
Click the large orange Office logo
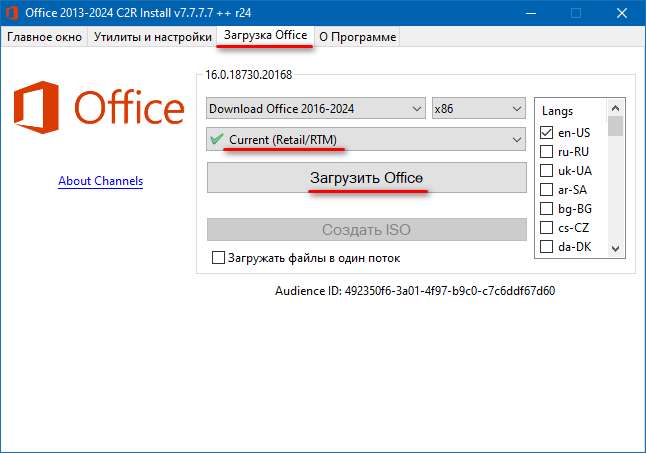(99, 107)
